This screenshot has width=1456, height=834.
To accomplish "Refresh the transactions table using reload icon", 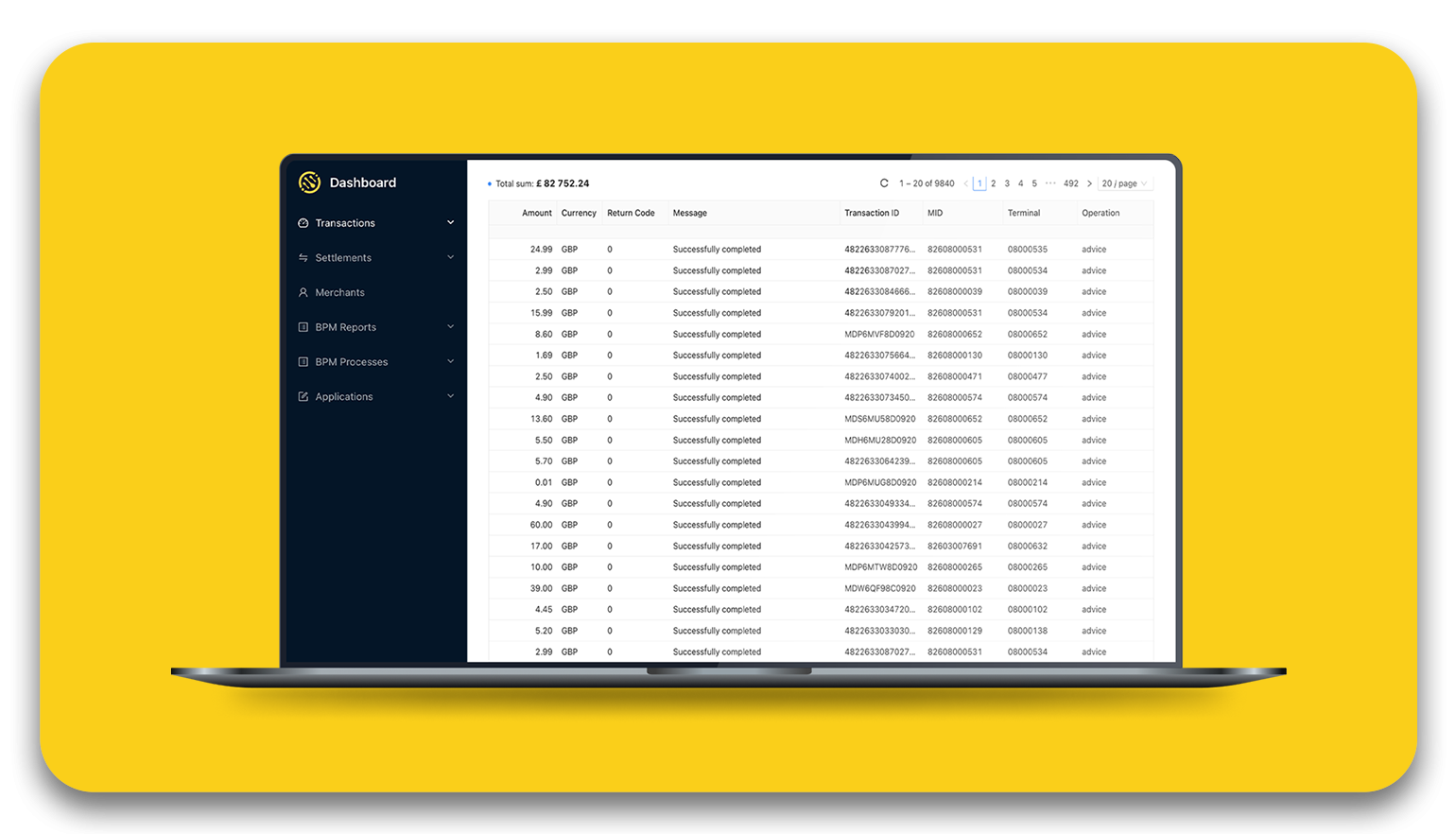I will tap(884, 183).
